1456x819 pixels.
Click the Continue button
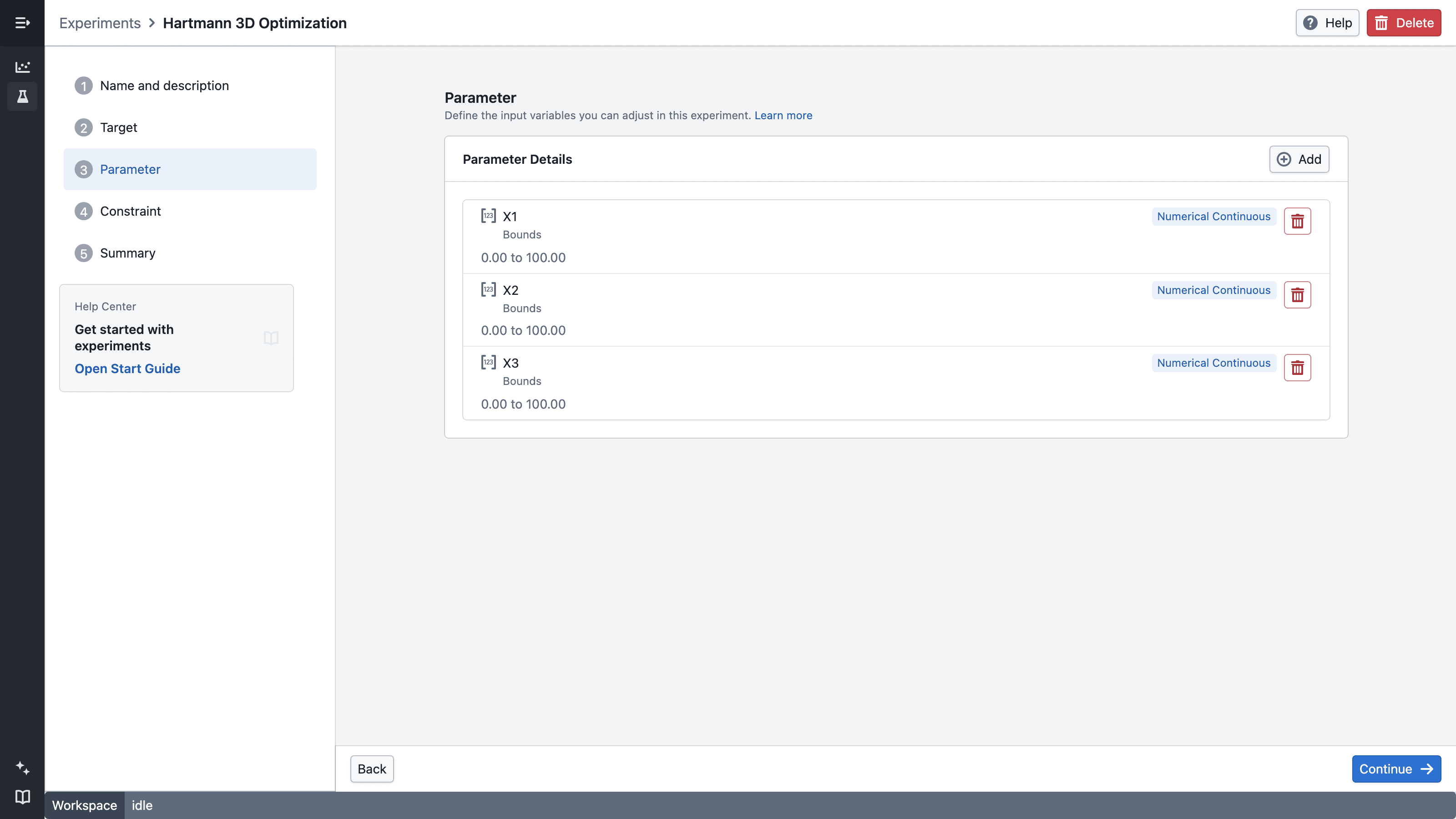pyautogui.click(x=1396, y=768)
